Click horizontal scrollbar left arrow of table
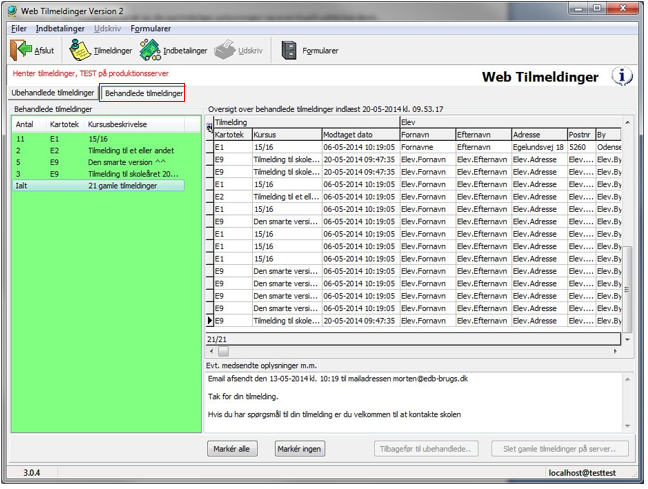 pos(212,351)
